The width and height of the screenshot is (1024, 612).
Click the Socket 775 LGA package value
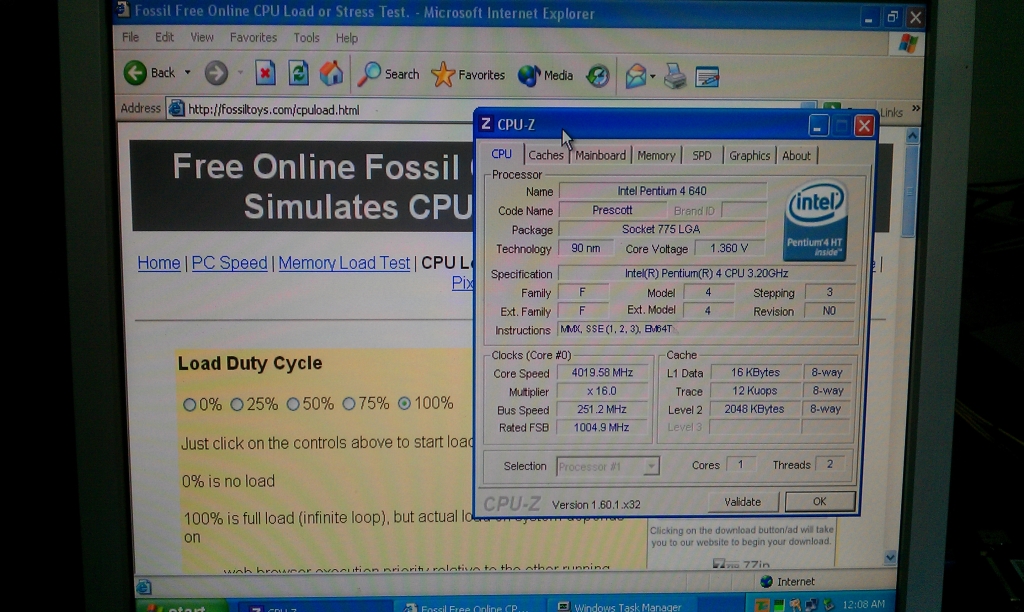(661, 229)
